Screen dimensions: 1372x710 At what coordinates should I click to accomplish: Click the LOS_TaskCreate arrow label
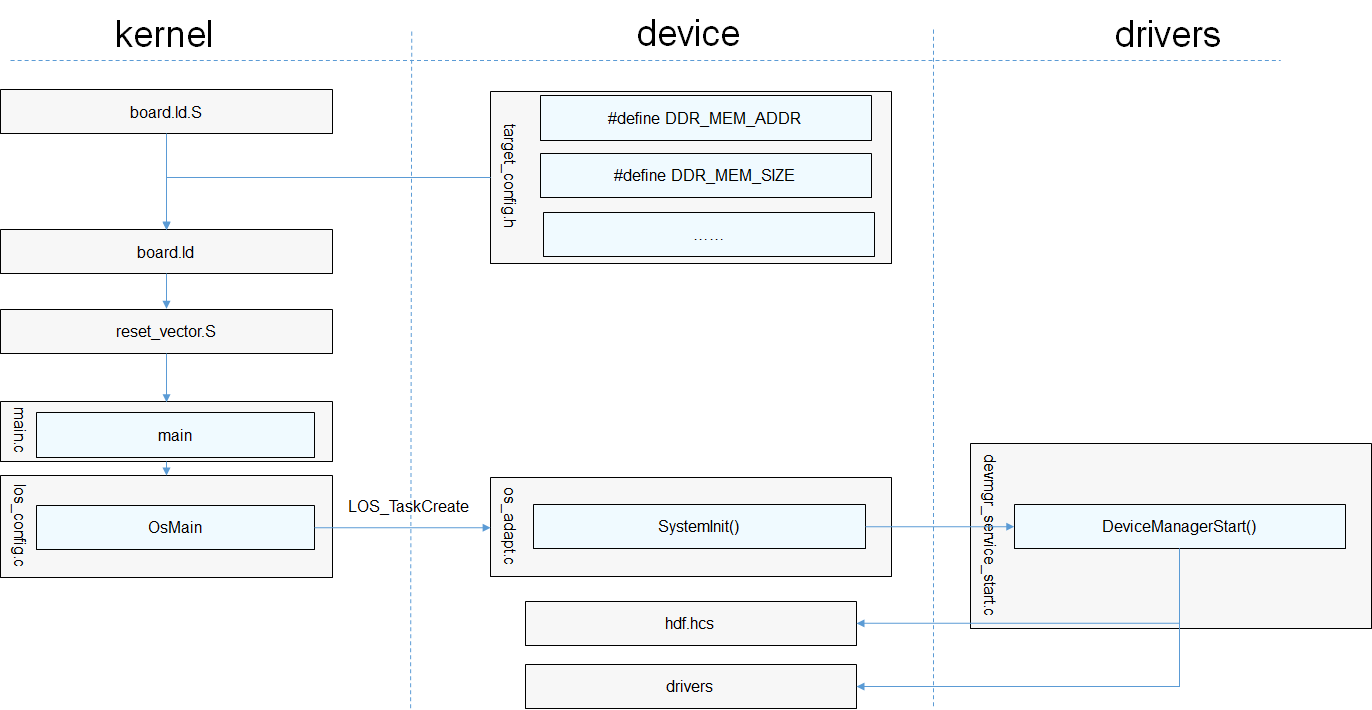[408, 507]
